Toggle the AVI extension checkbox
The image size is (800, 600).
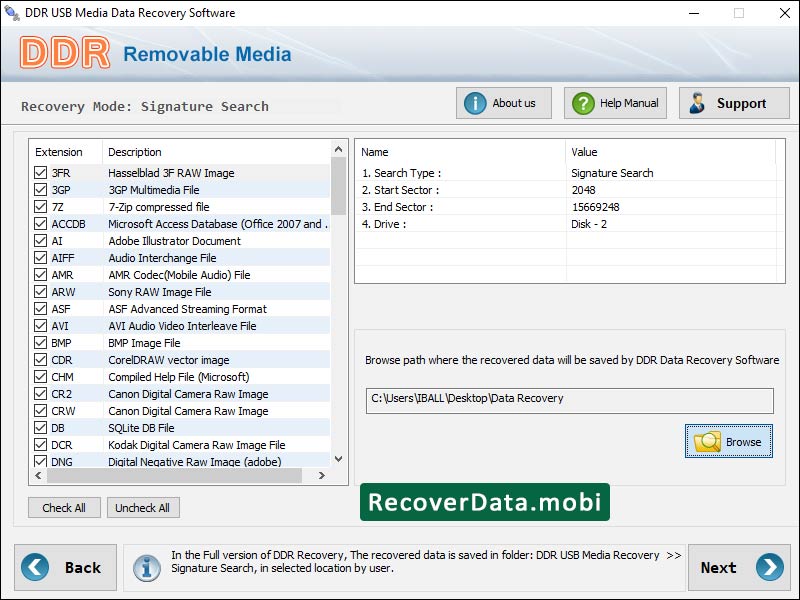point(40,326)
